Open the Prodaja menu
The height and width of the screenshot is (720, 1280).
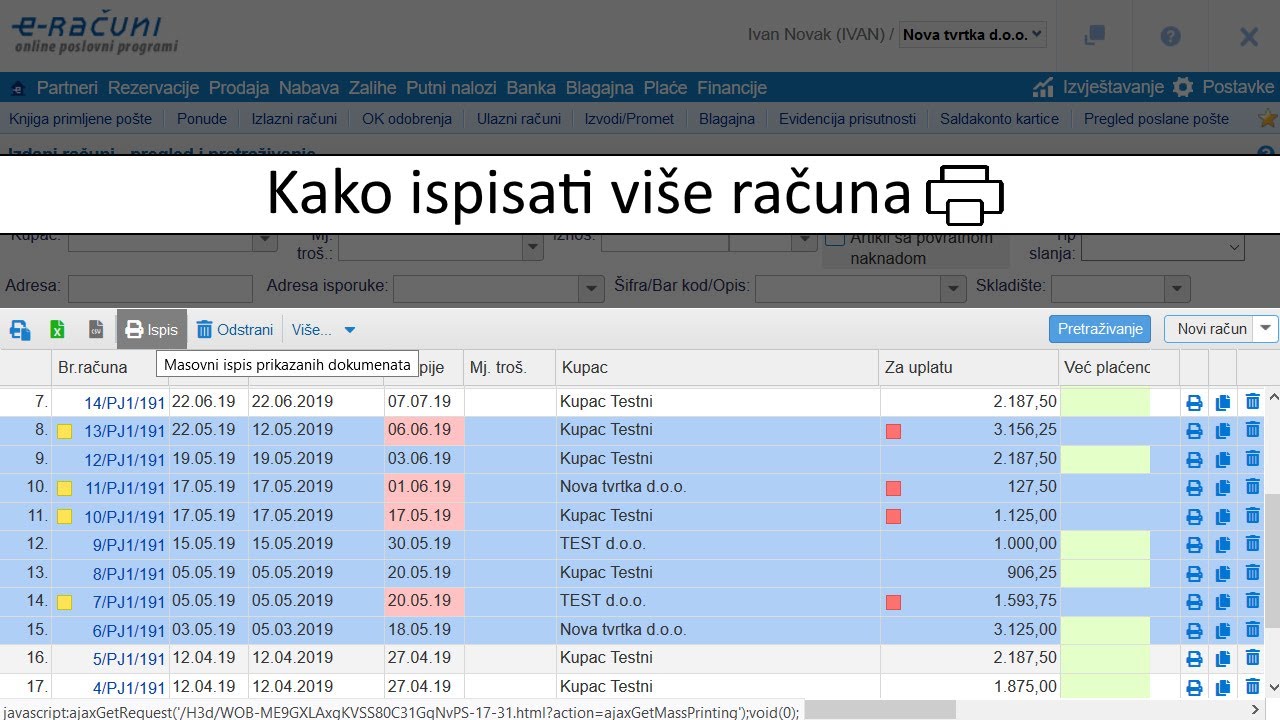[239, 88]
